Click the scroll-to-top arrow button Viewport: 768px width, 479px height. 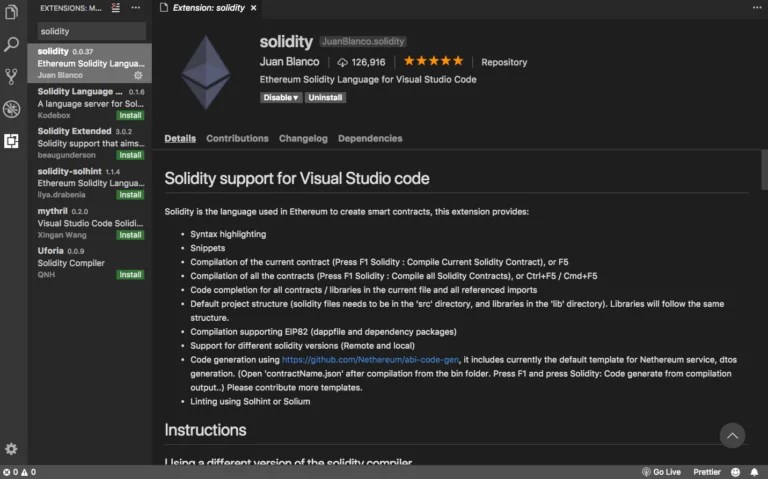coord(733,435)
